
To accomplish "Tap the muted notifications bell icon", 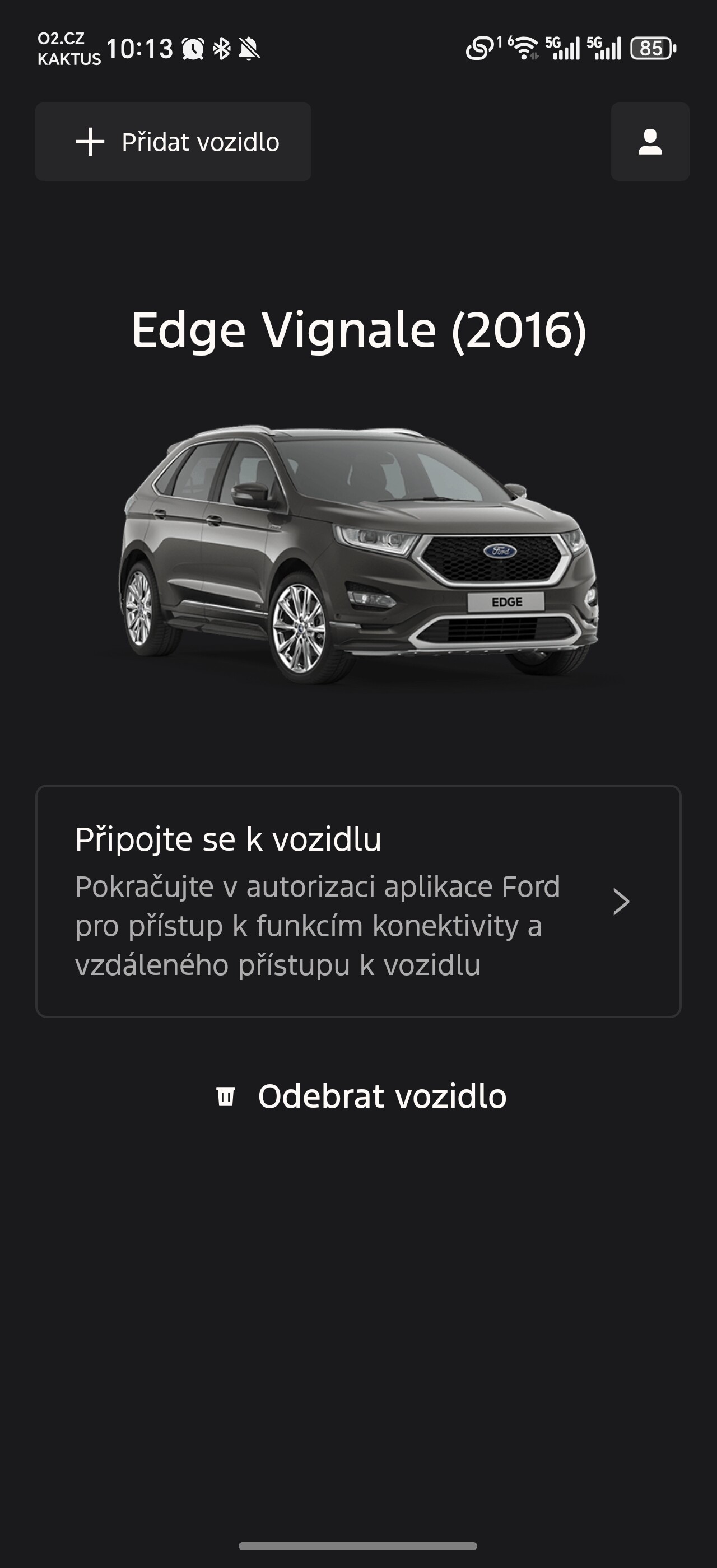I will click(249, 49).
